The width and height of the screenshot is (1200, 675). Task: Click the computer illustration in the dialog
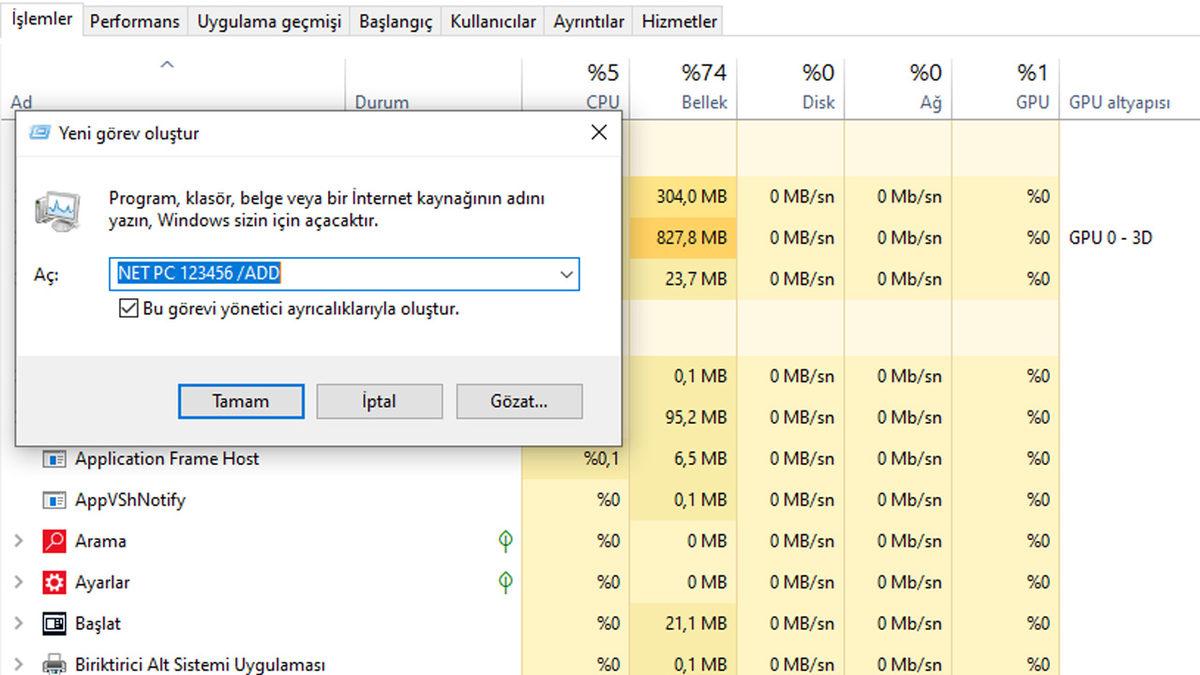pos(58,209)
